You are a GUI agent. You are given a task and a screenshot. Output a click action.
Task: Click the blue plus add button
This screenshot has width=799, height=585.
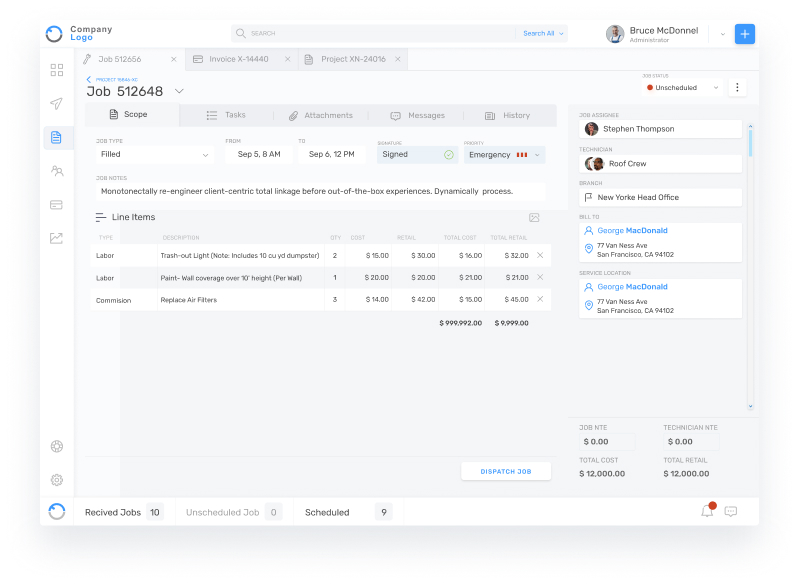click(745, 34)
